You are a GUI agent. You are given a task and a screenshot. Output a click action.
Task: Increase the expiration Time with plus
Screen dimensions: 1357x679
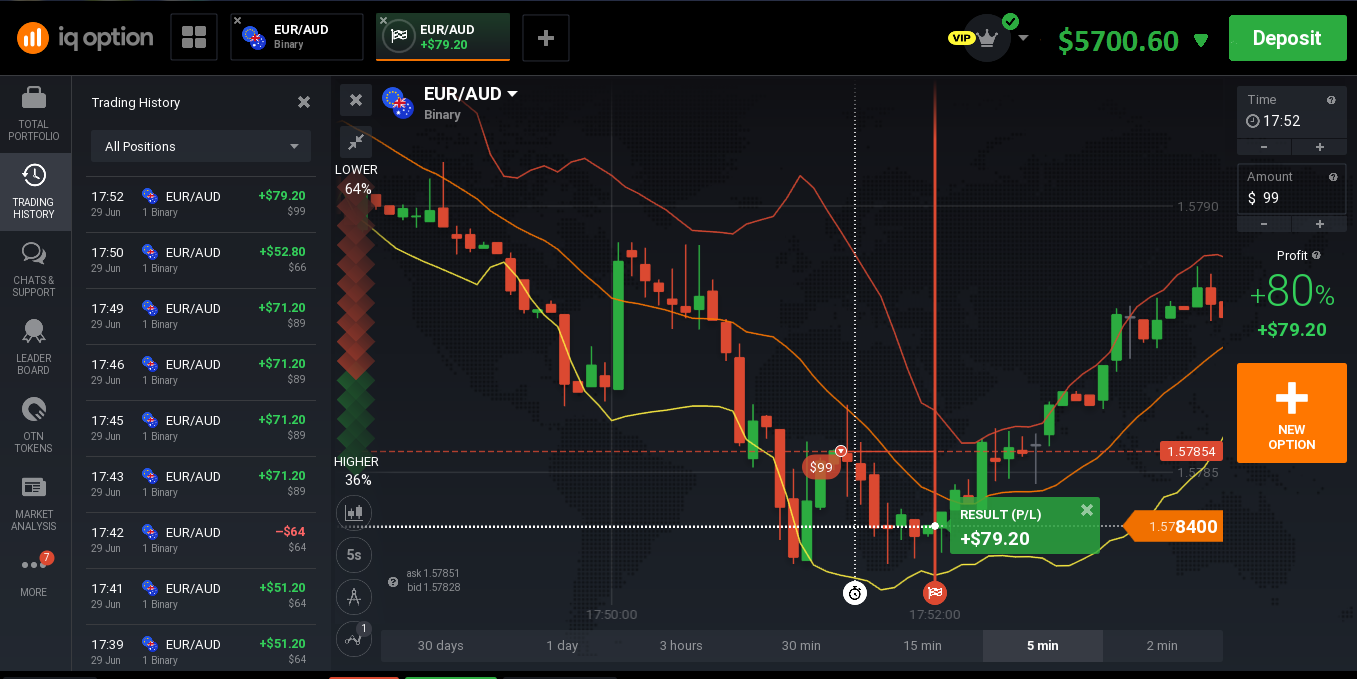click(1320, 147)
